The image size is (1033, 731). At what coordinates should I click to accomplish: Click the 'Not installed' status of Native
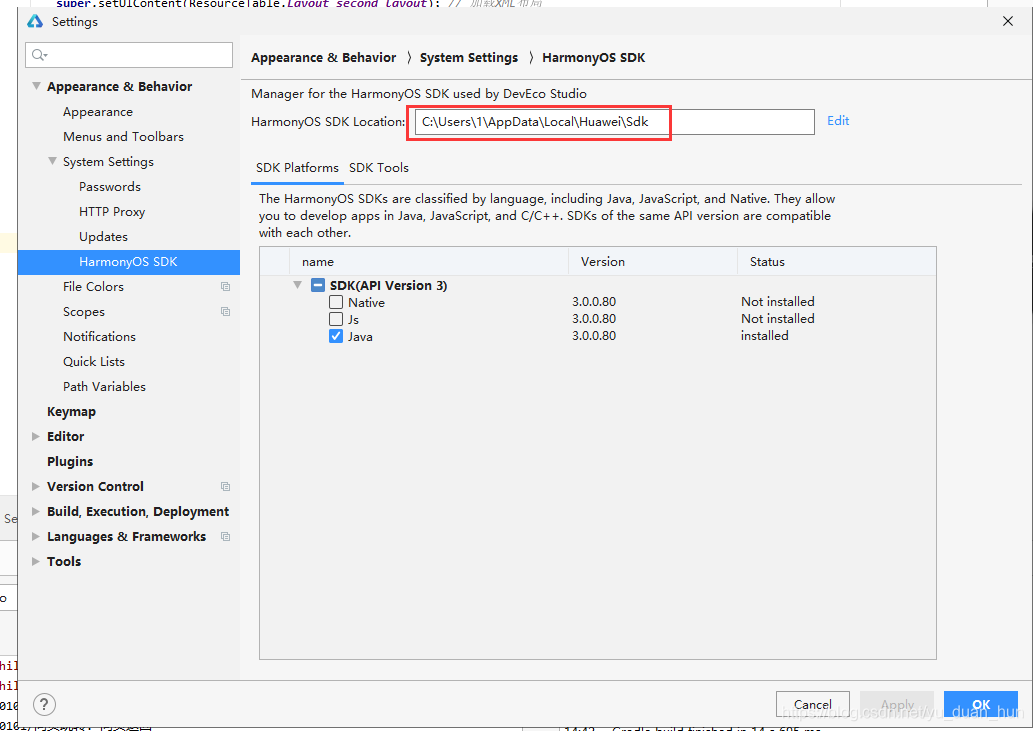[777, 302]
